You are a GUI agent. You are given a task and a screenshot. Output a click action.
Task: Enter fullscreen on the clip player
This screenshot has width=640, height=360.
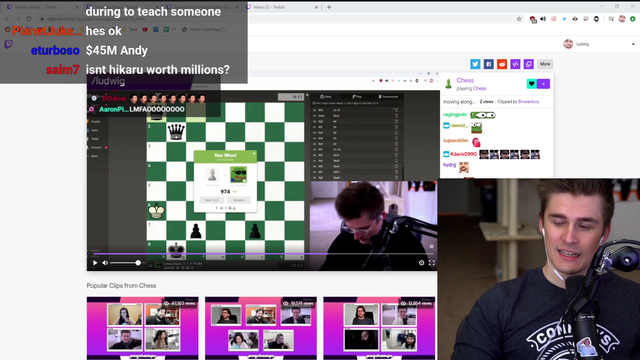point(432,263)
